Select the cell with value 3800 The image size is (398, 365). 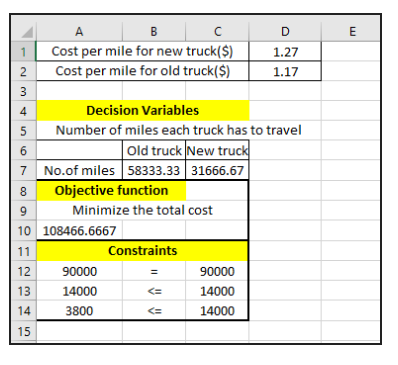coord(79,311)
